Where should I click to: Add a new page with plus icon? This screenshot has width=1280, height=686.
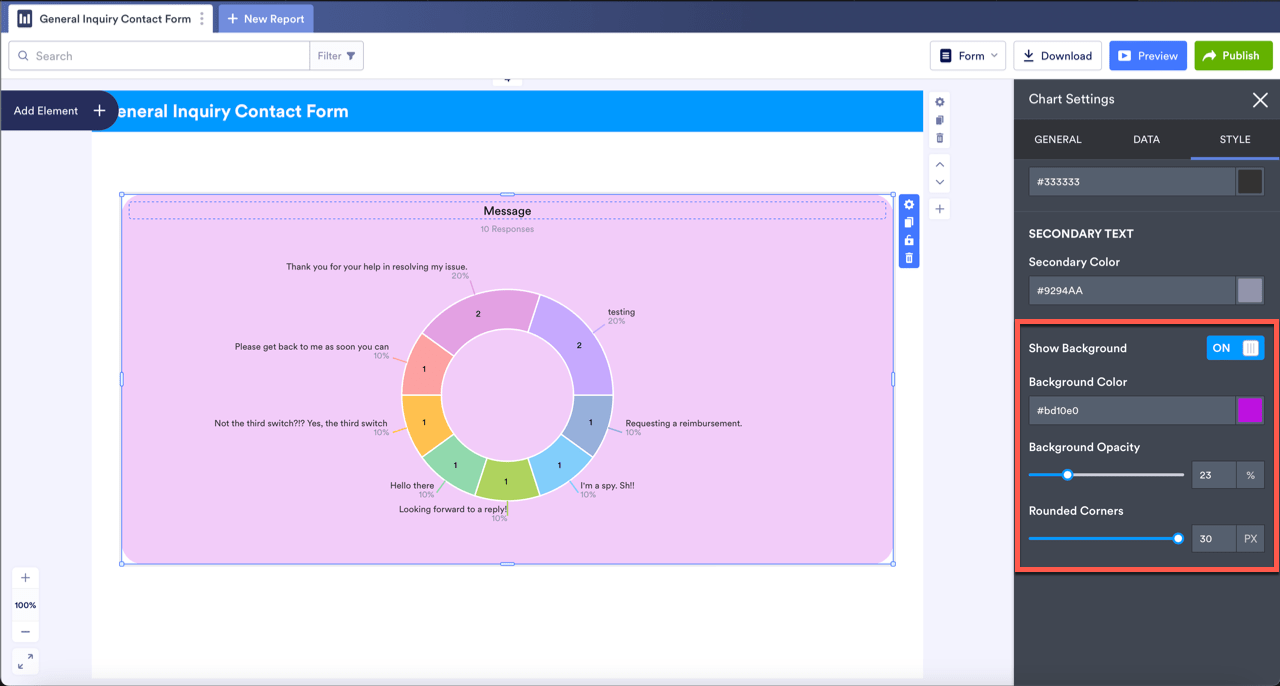point(939,209)
